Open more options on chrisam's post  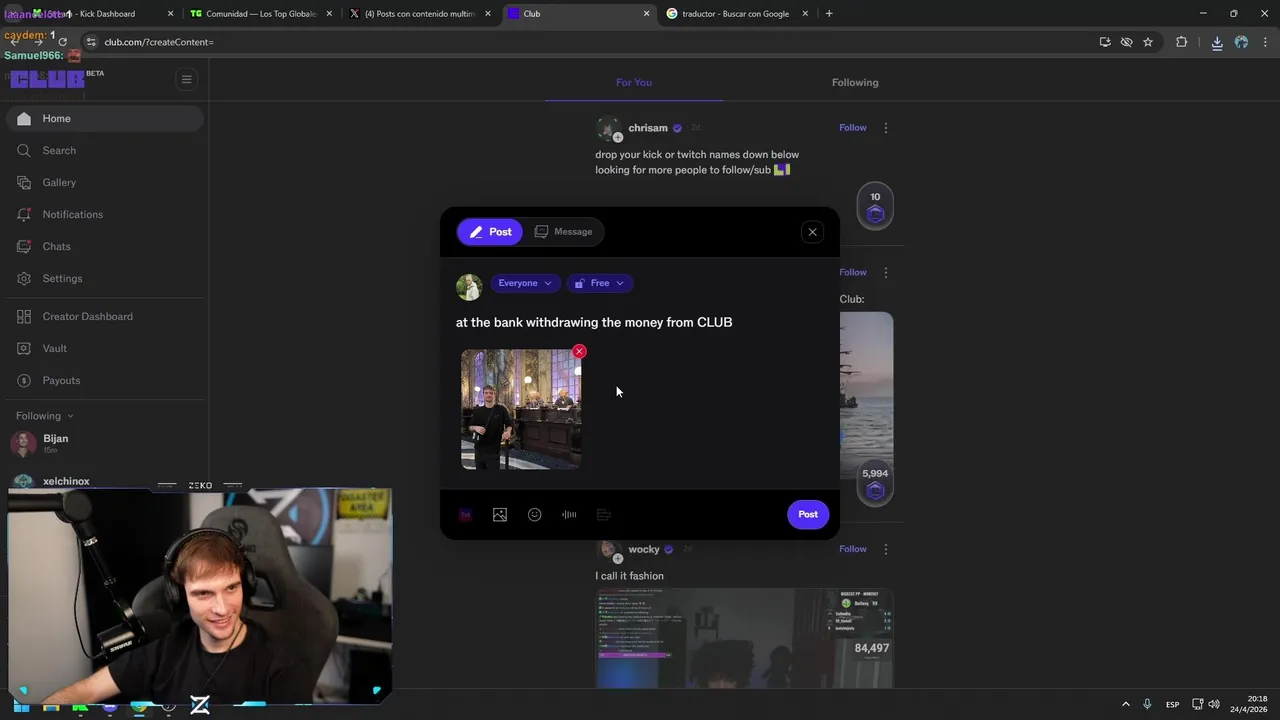(886, 128)
